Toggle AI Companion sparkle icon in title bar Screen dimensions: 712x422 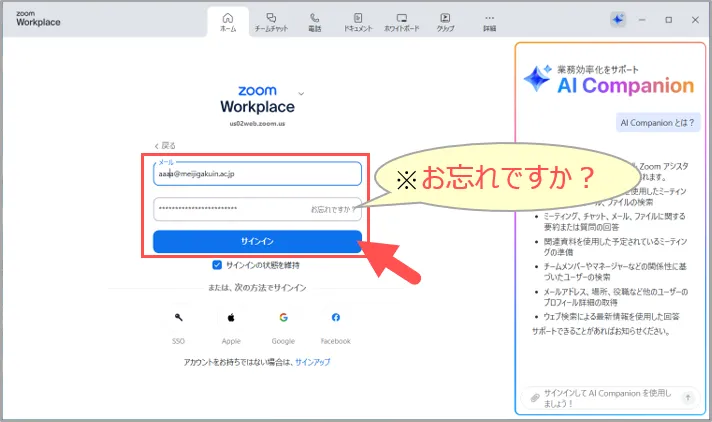click(x=618, y=20)
